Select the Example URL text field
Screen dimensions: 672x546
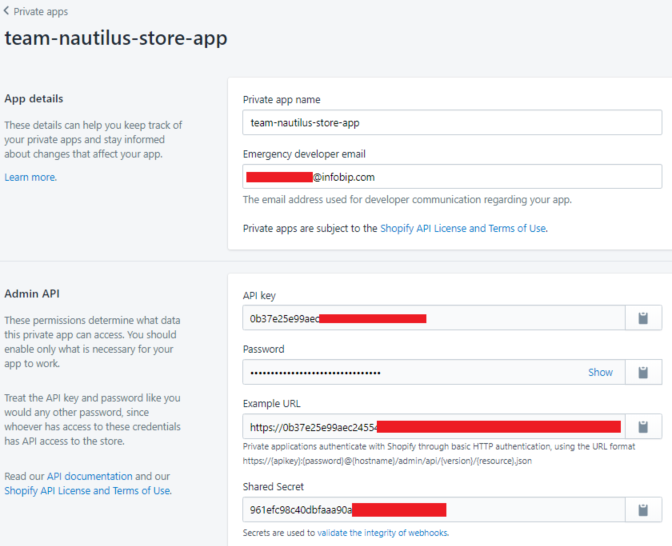point(430,426)
